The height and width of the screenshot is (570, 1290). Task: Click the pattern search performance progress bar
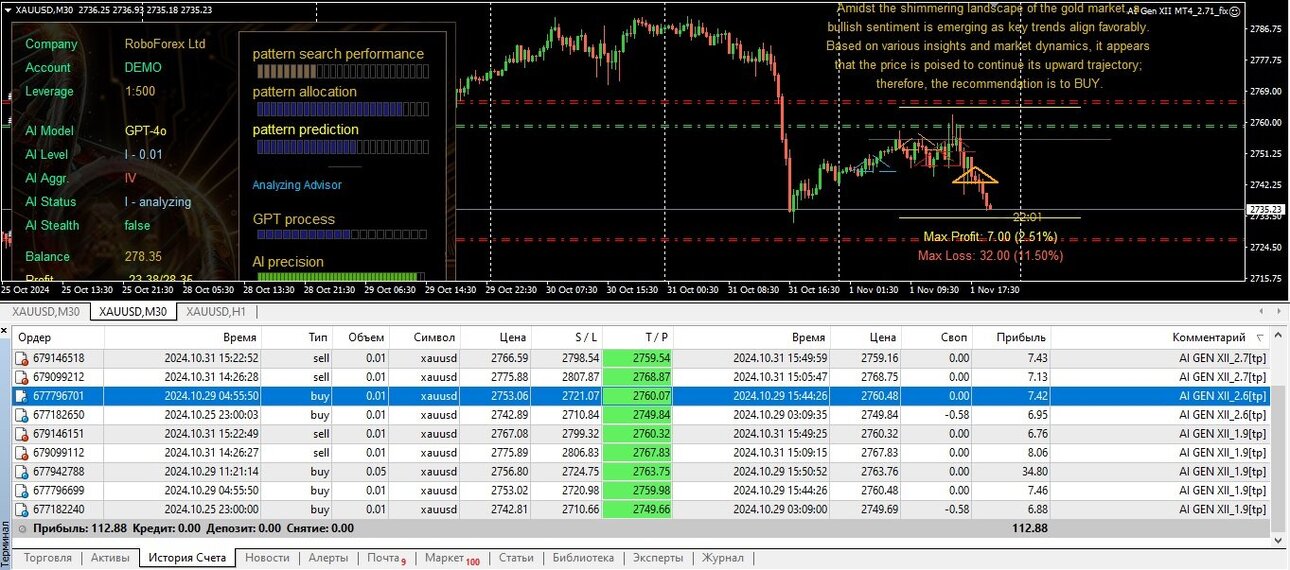pos(342,72)
